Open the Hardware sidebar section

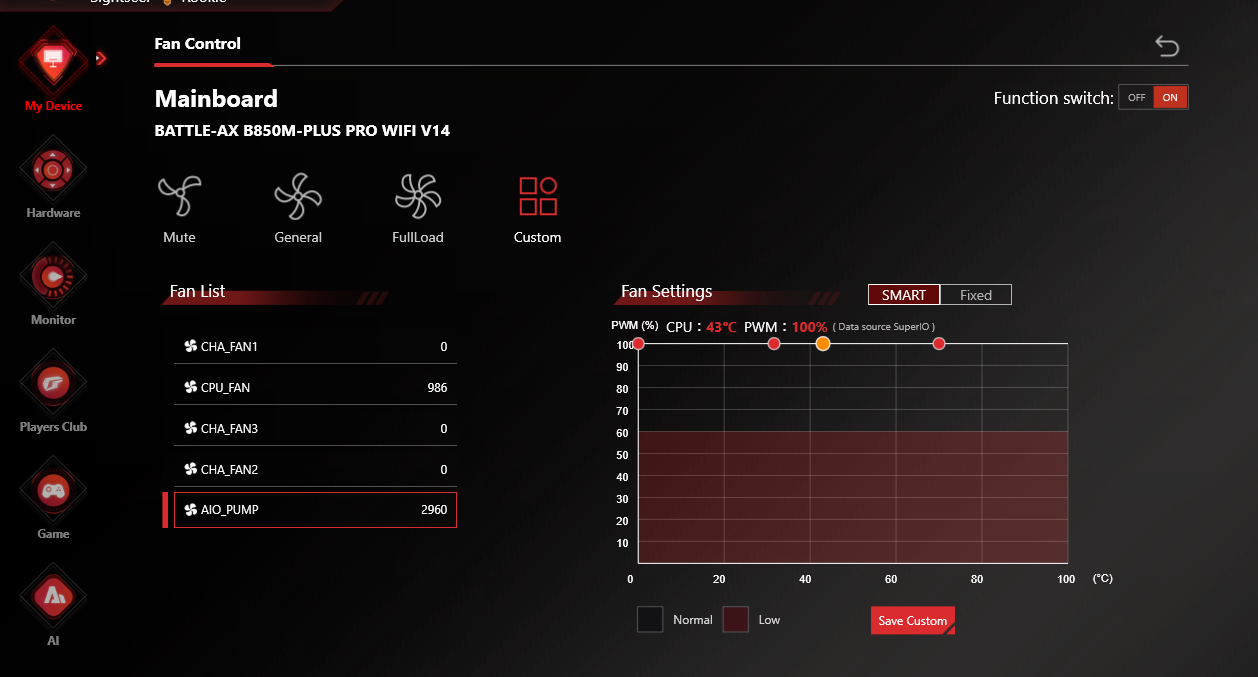coord(53,178)
